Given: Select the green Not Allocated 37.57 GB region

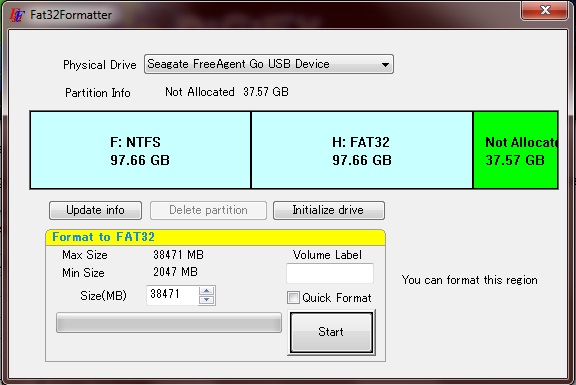Looking at the screenshot, I should tap(516, 150).
